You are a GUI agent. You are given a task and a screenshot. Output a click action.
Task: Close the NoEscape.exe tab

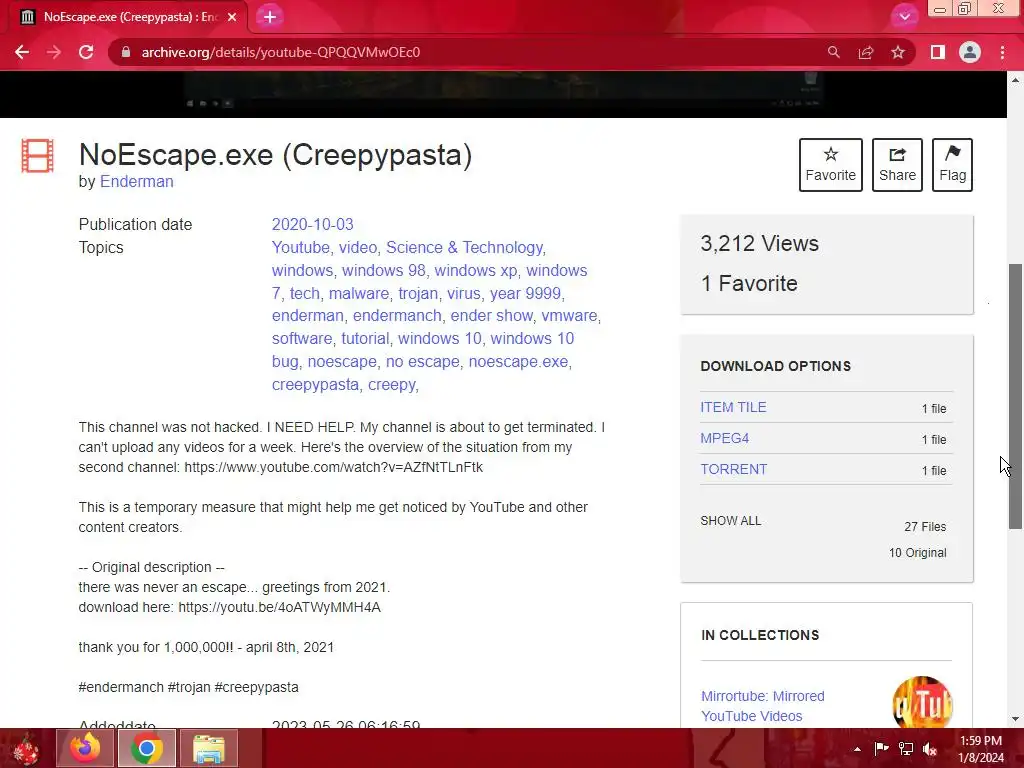232,17
